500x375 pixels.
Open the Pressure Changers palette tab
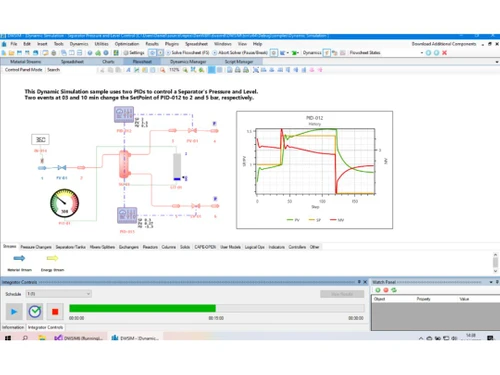pos(36,247)
